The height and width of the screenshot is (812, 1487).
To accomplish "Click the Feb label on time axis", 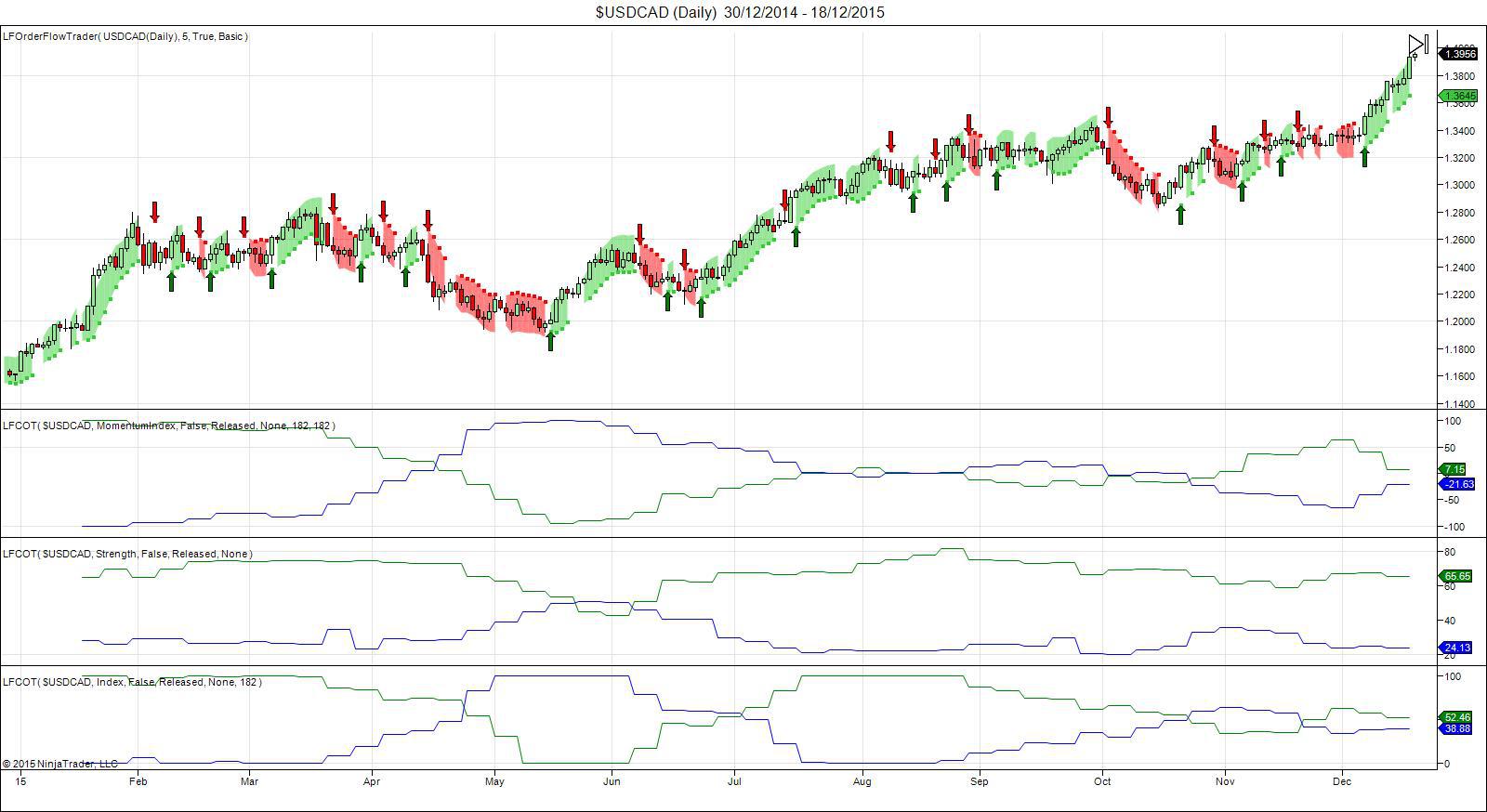I will (x=138, y=782).
